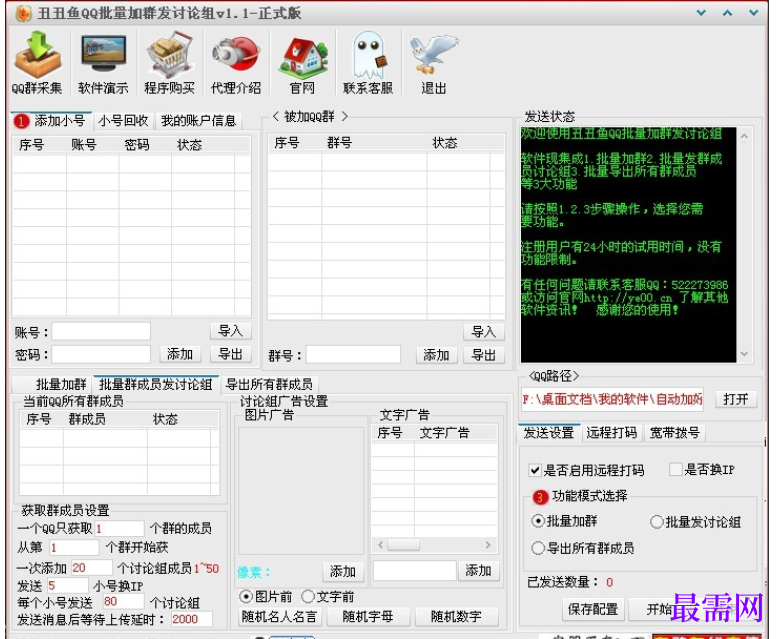The height and width of the screenshot is (639, 782).
Task: Click in the 群号 input field
Action: click(353, 355)
